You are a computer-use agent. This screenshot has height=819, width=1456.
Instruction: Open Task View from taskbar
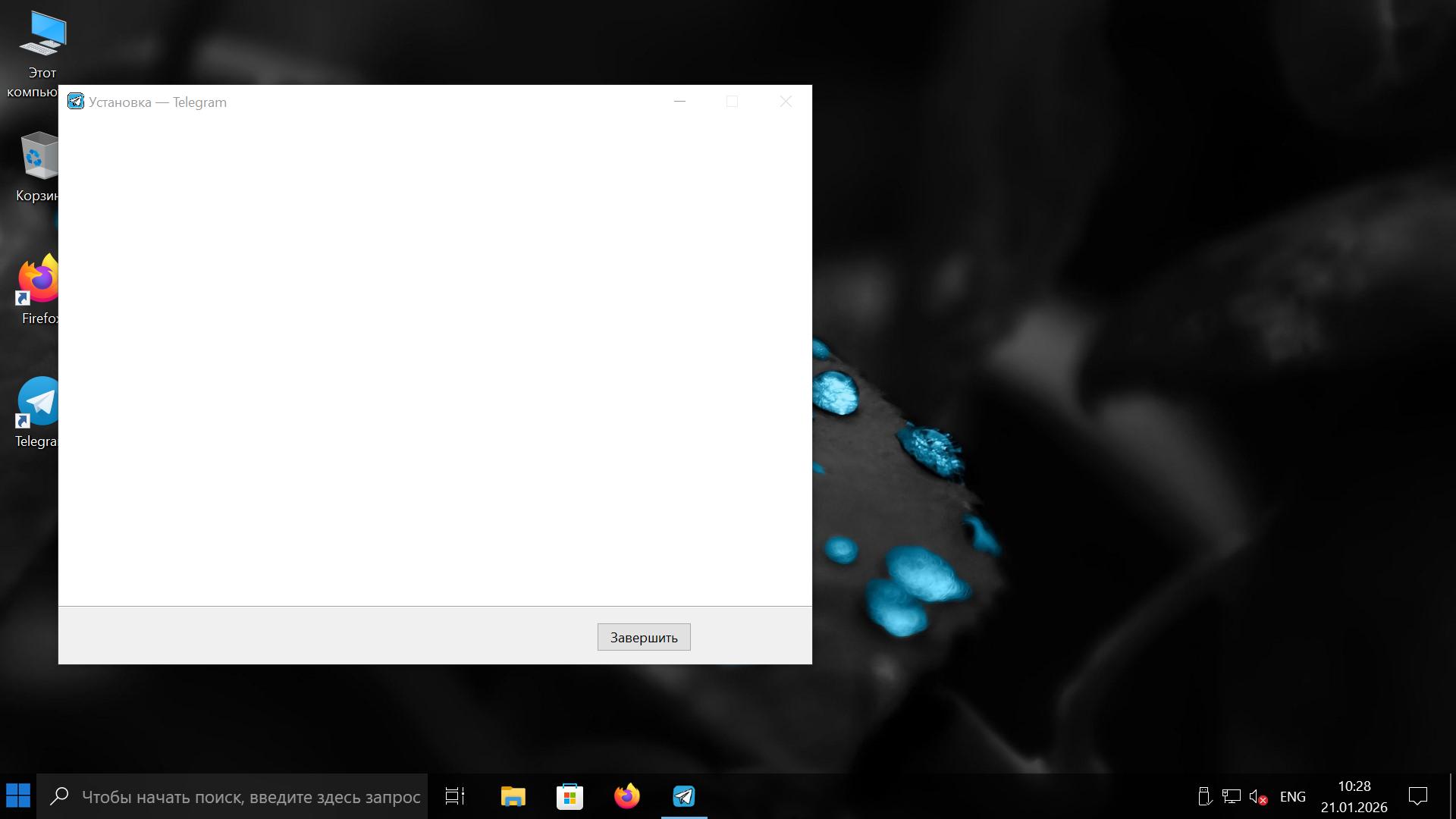(455, 796)
